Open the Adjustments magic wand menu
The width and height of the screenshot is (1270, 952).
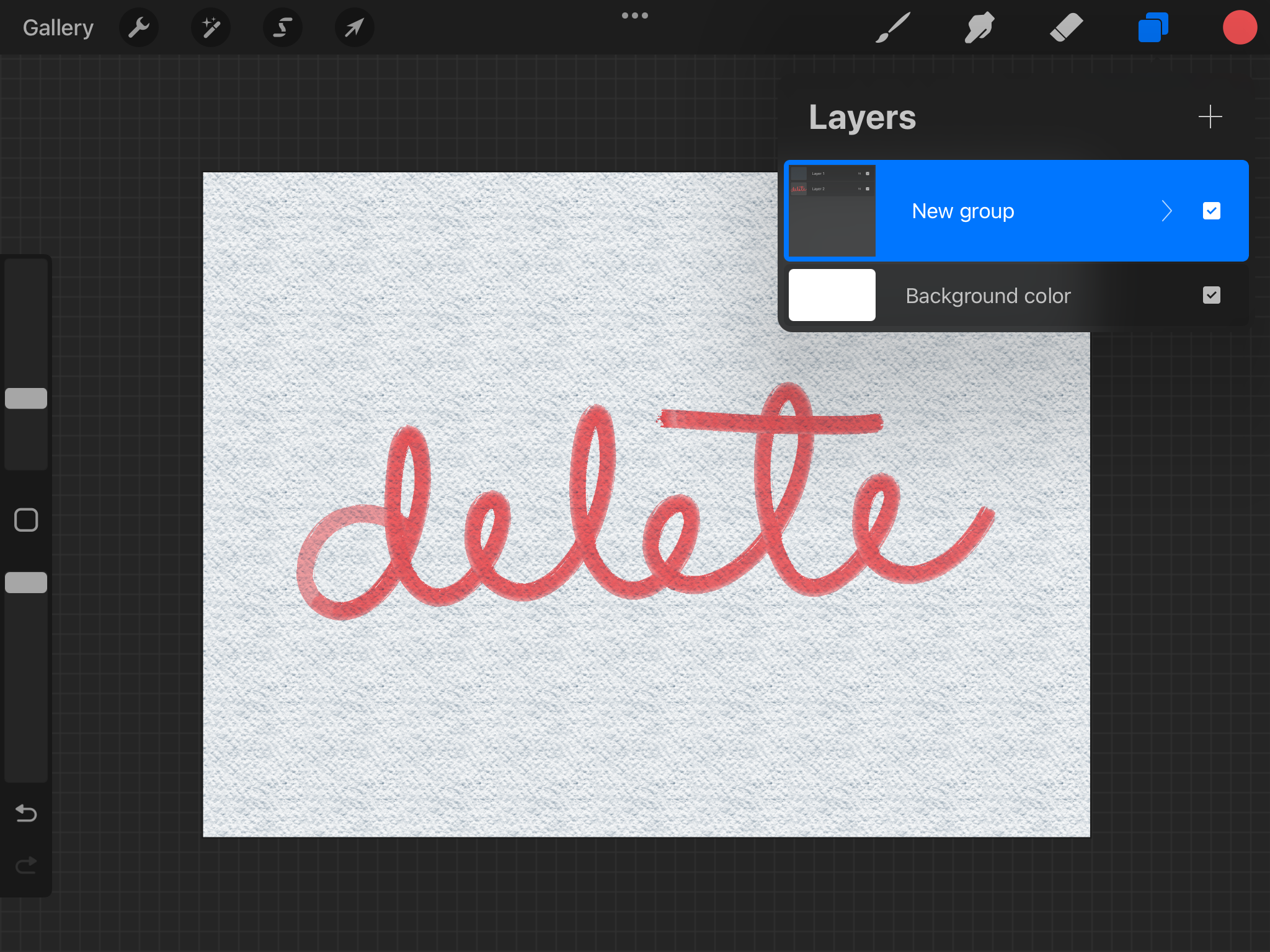211,27
